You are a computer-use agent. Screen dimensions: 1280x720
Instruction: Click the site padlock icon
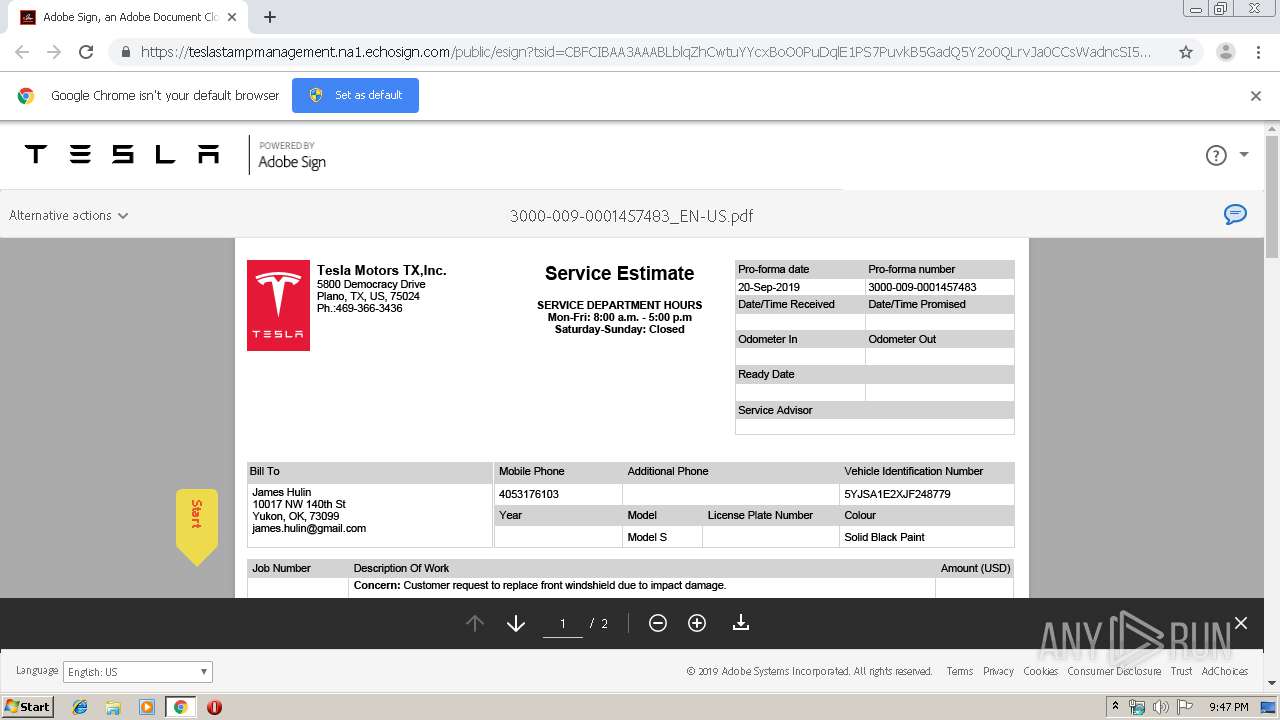(x=125, y=52)
